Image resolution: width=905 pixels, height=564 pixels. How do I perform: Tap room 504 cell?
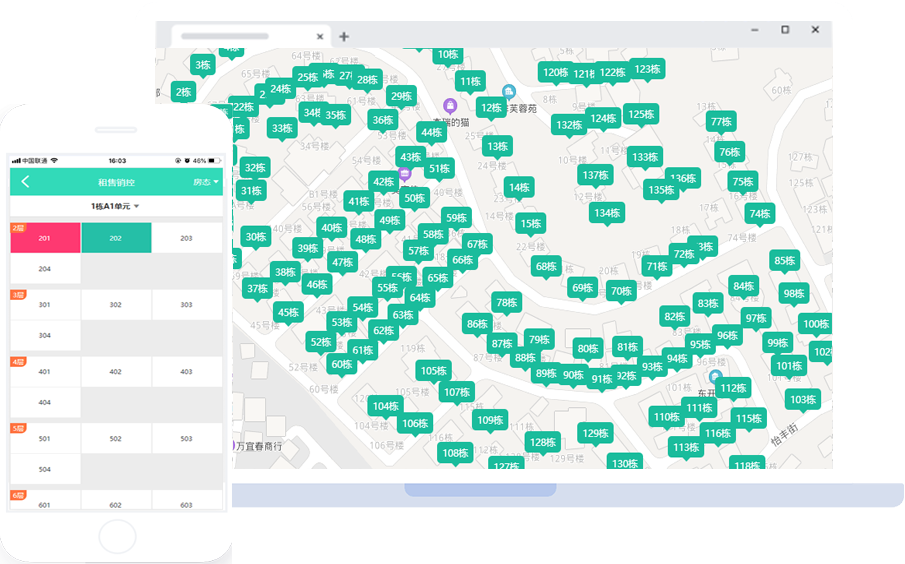point(45,469)
